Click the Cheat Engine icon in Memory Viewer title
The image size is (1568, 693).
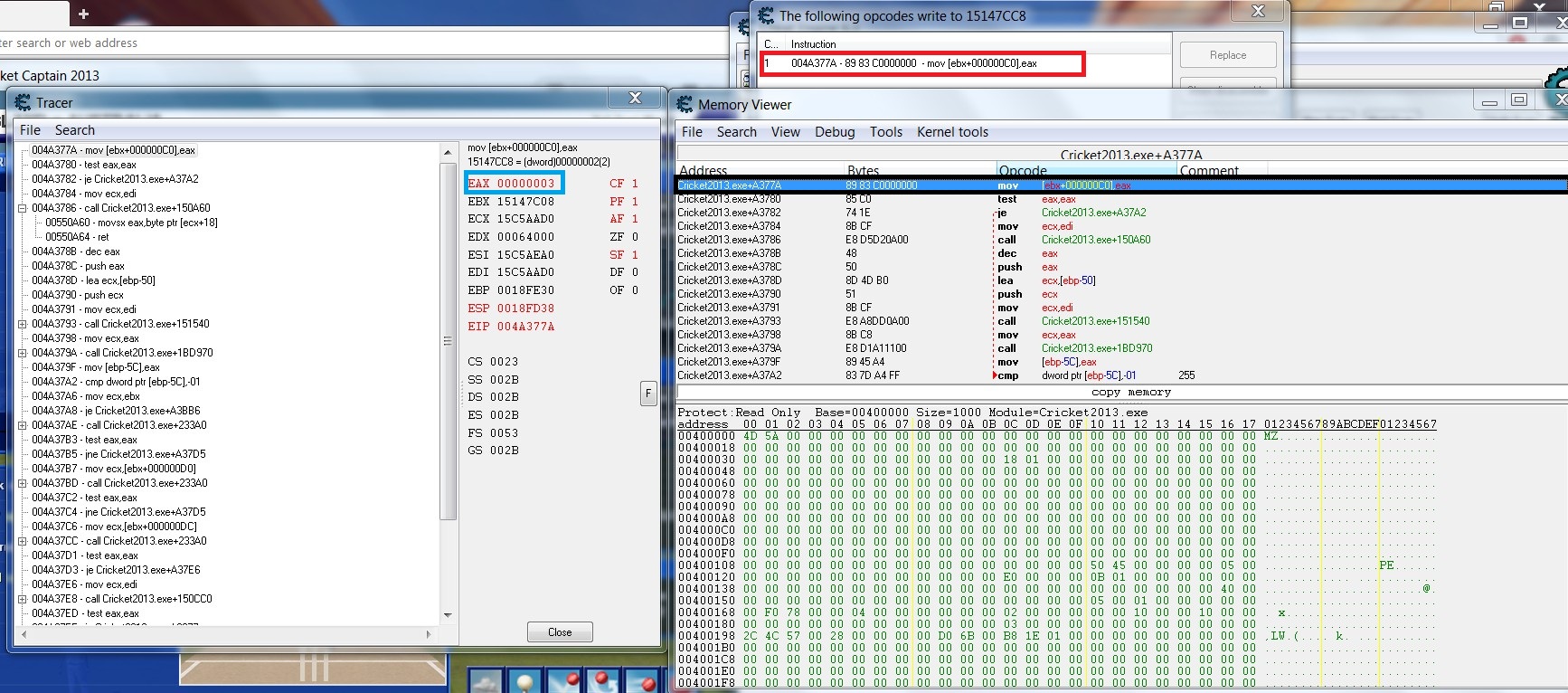685,104
